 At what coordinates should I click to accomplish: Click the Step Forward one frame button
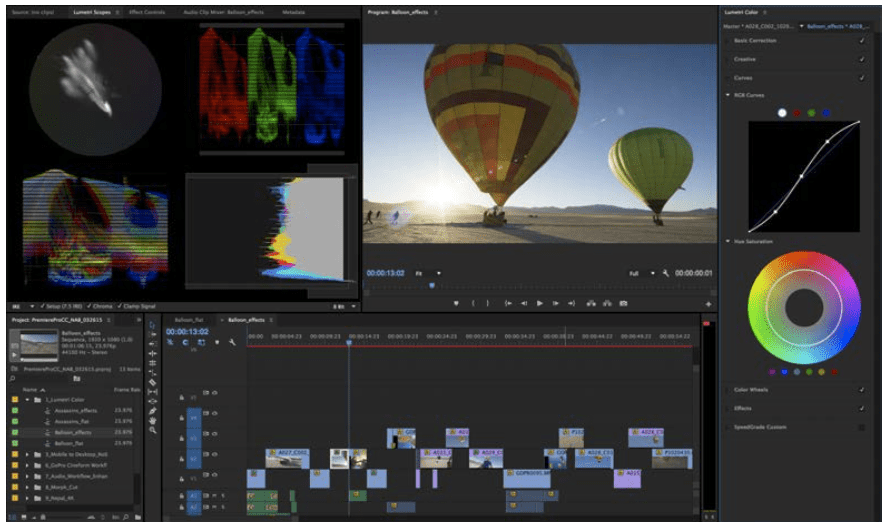[556, 303]
